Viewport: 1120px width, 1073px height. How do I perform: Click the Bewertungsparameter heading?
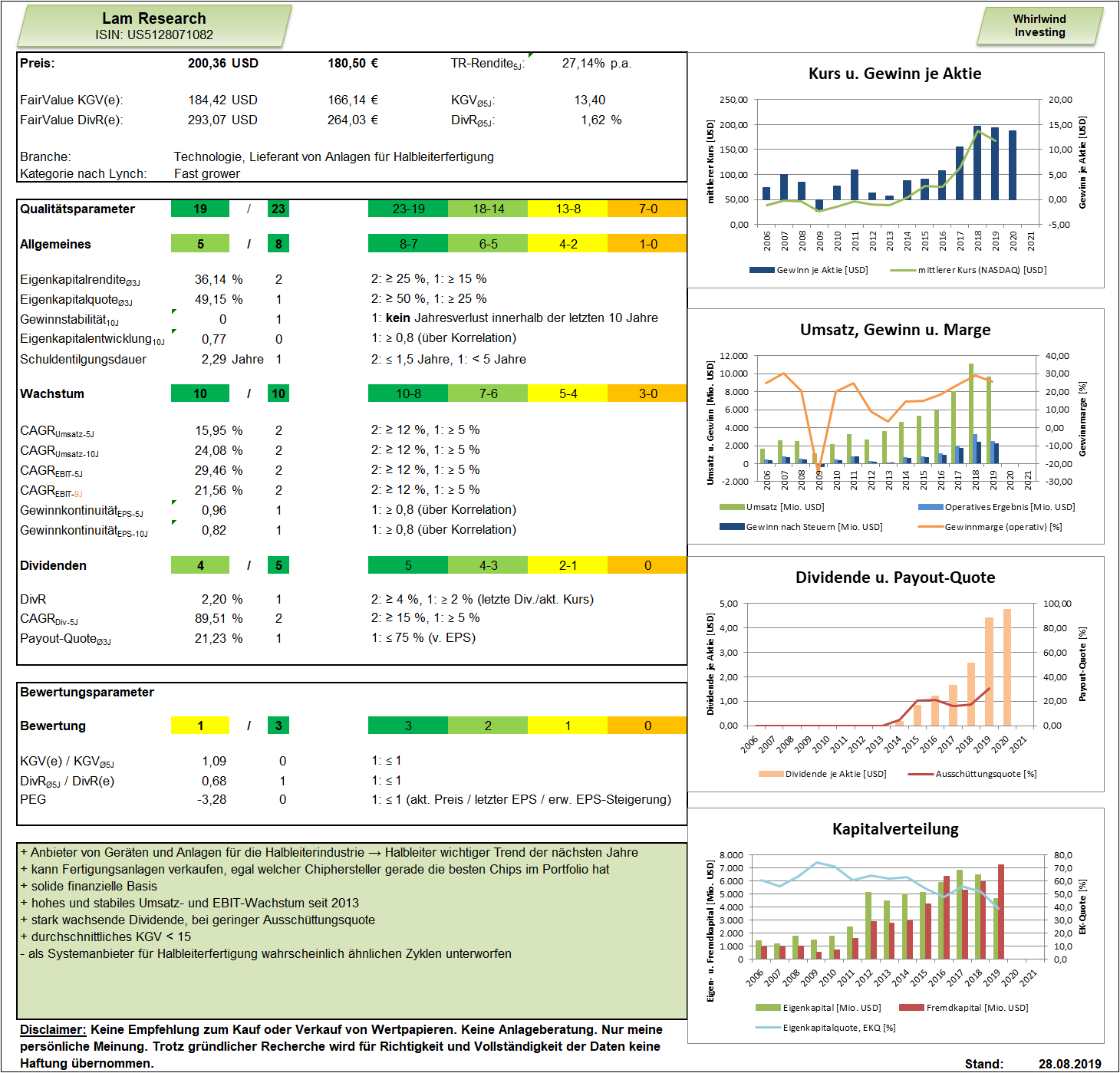click(87, 692)
